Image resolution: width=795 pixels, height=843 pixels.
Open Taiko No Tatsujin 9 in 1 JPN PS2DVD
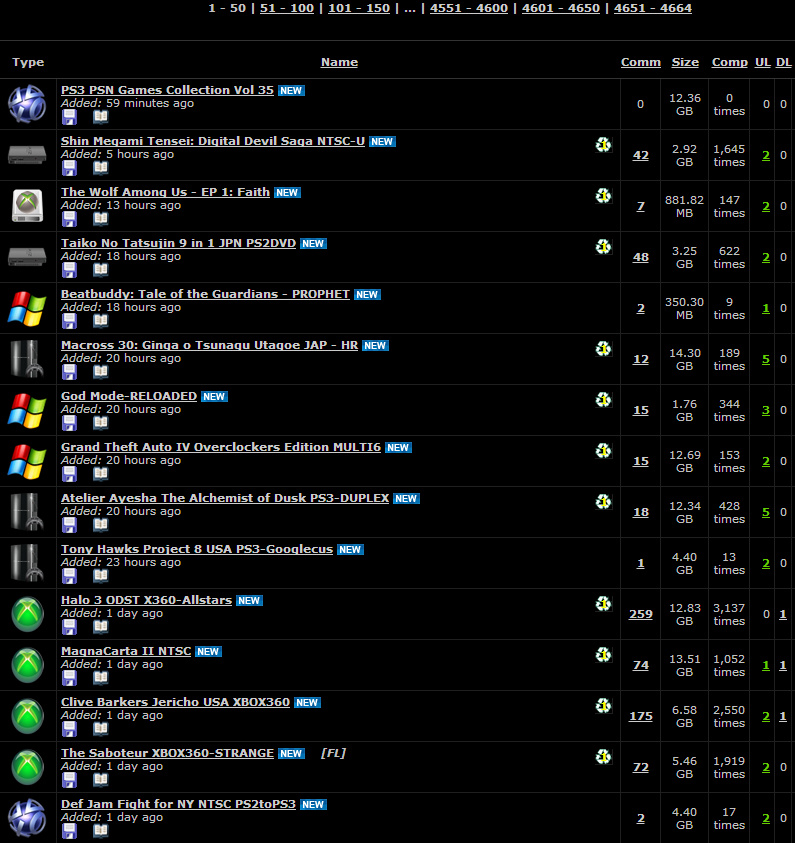[x=178, y=243]
